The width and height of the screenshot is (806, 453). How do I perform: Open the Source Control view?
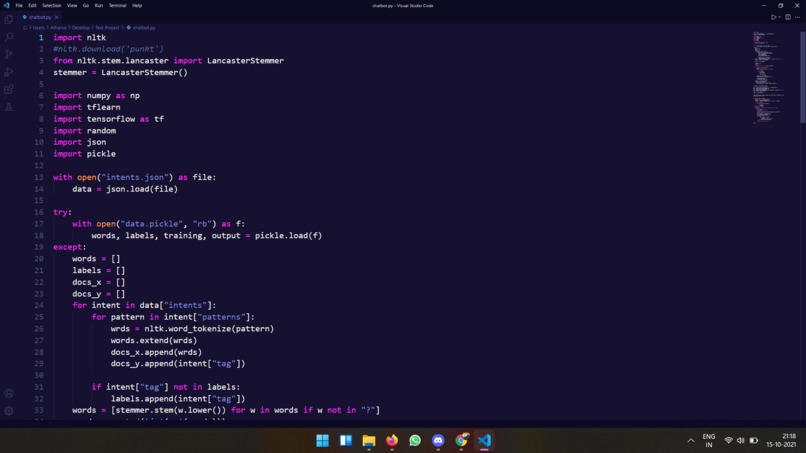click(9, 55)
